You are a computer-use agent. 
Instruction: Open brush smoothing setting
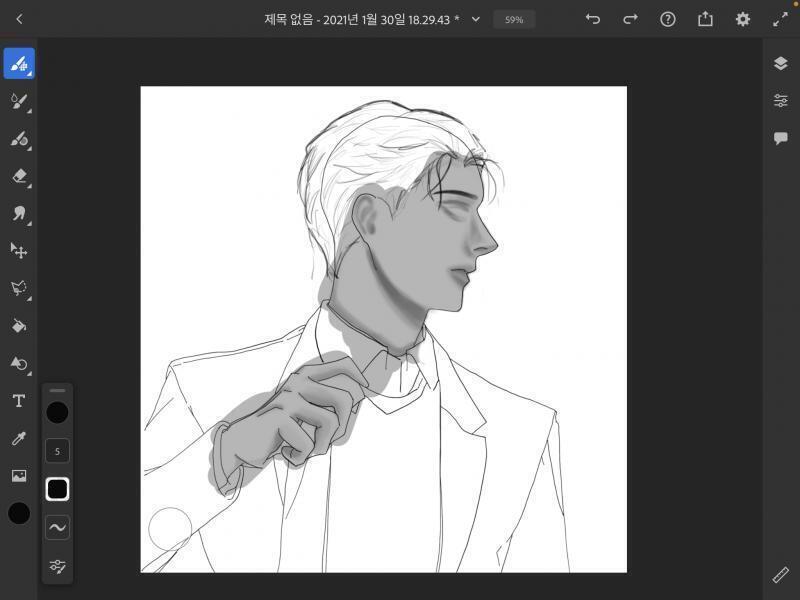coord(57,528)
